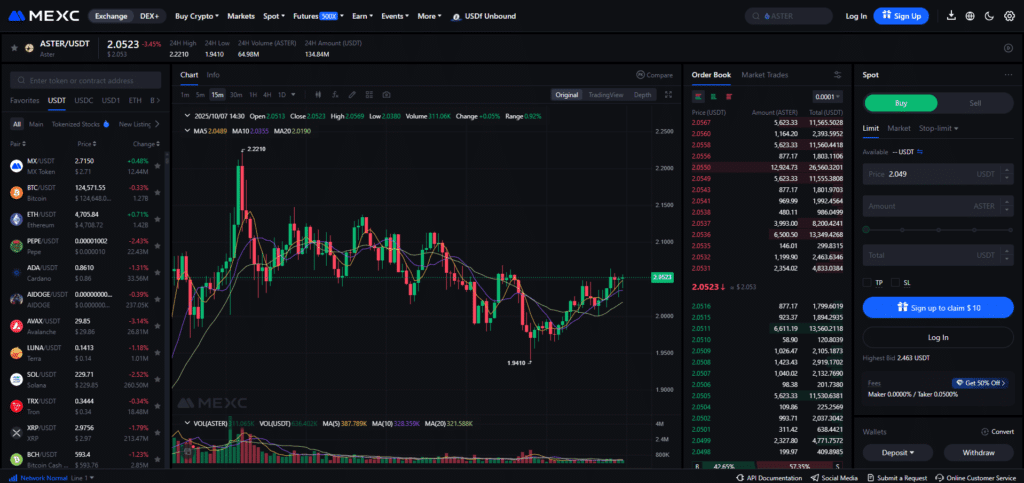Expand the chart to fullscreen

668,95
